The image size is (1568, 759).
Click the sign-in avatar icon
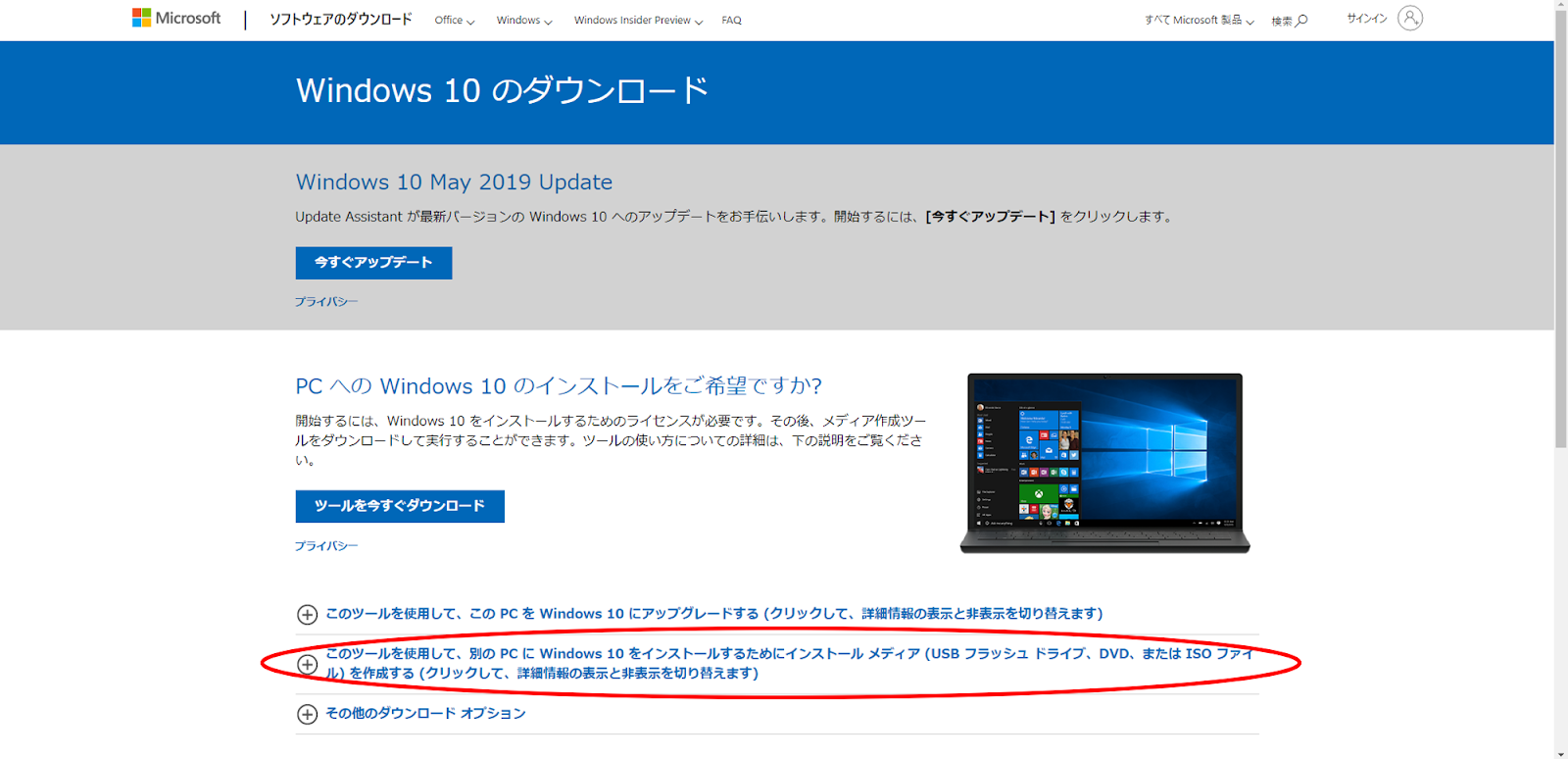click(1410, 19)
